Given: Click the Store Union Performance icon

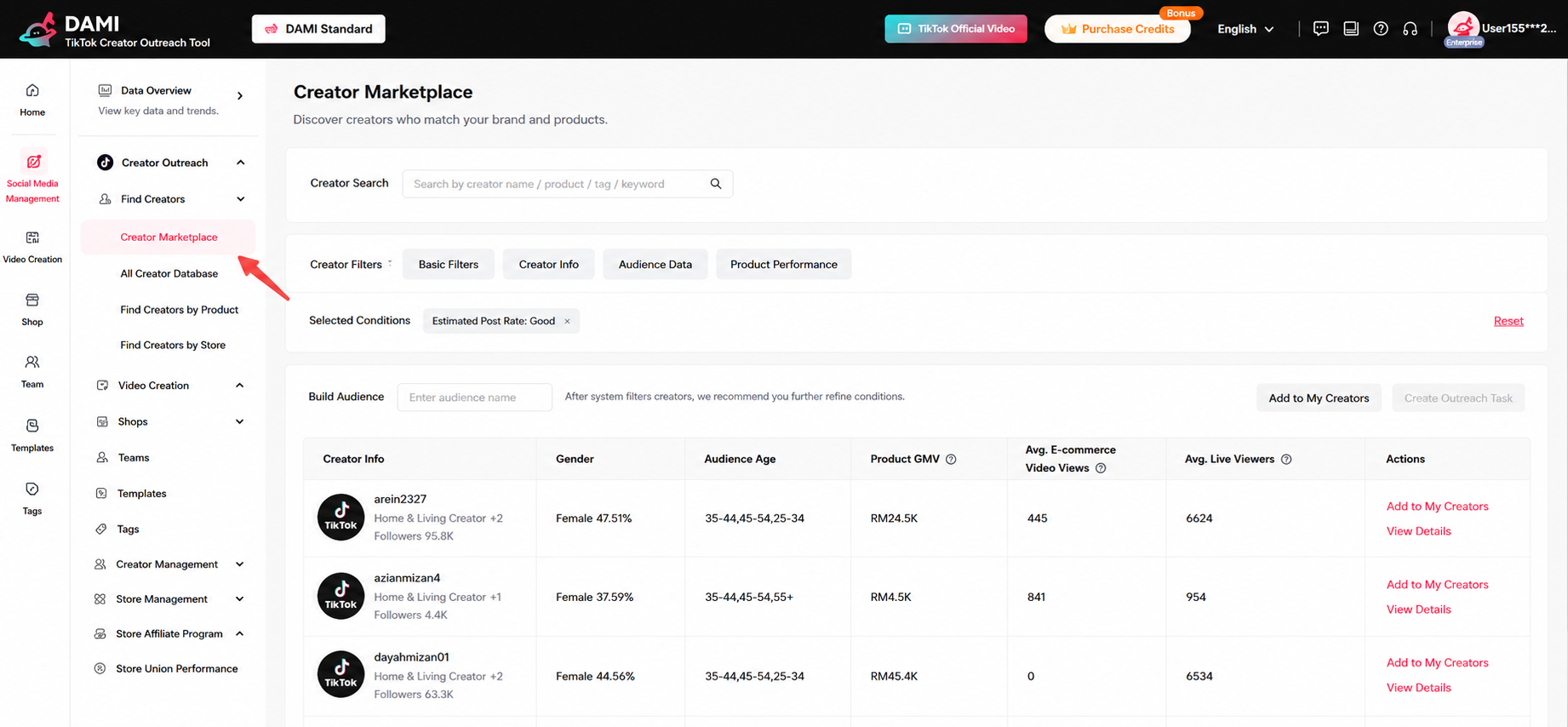Looking at the screenshot, I should pyautogui.click(x=100, y=668).
